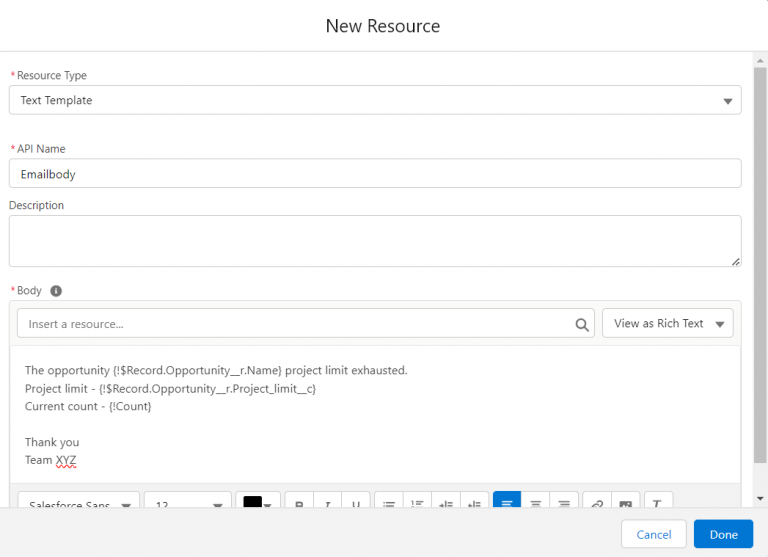Insert a numbered list

418,503
